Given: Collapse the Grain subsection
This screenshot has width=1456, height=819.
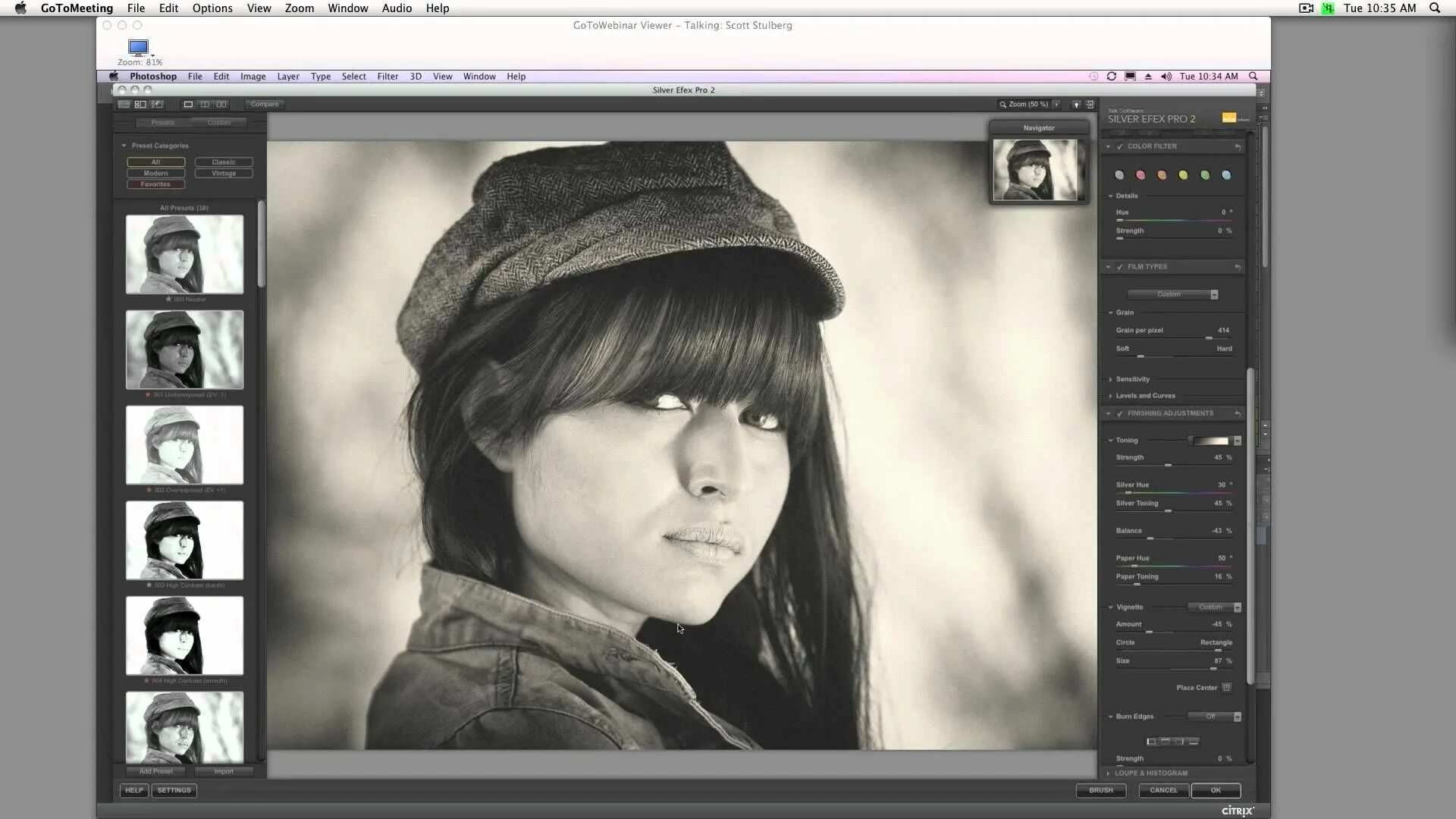Looking at the screenshot, I should coord(1111,312).
